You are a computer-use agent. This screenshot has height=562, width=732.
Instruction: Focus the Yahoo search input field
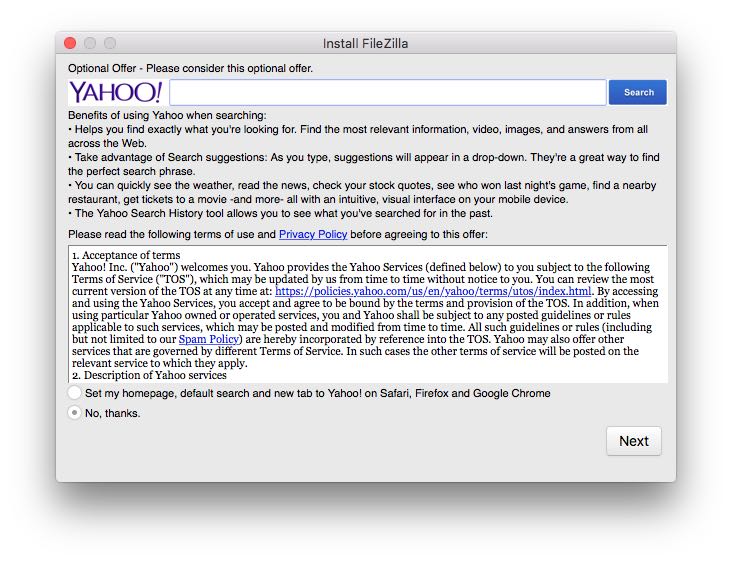point(388,92)
